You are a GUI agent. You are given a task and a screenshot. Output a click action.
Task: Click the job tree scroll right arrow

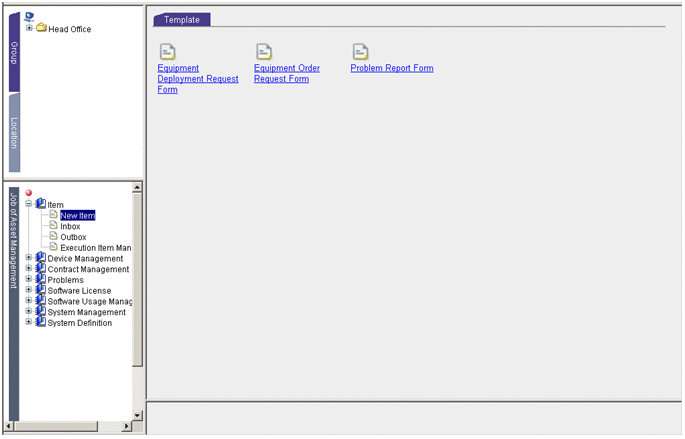[127, 426]
